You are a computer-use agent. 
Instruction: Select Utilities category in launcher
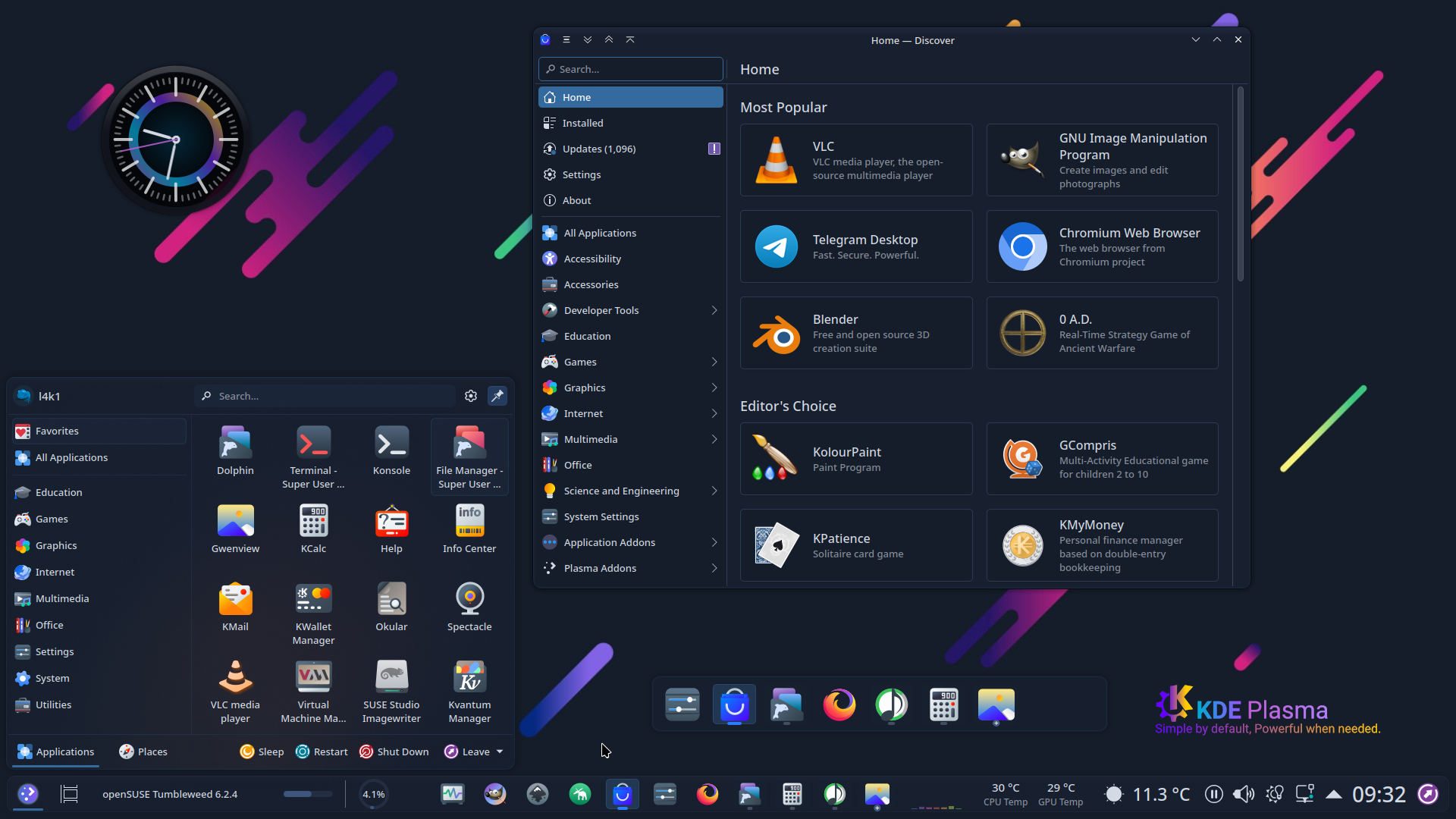click(99, 704)
